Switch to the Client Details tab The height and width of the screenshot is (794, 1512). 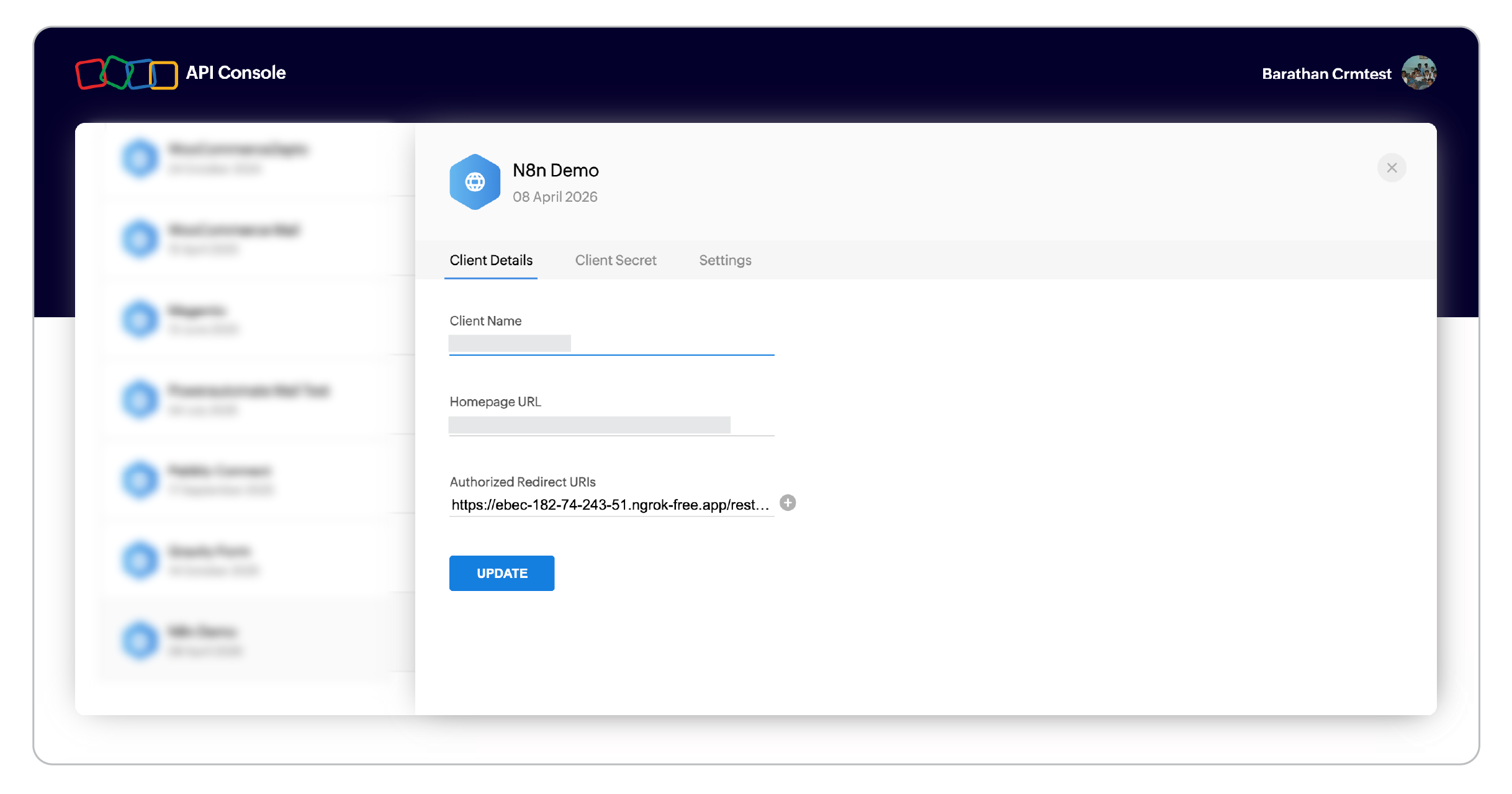click(x=491, y=260)
